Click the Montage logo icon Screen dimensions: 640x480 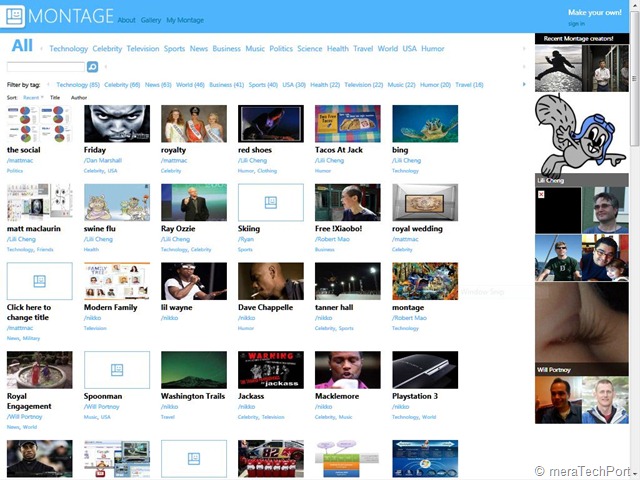15,16
